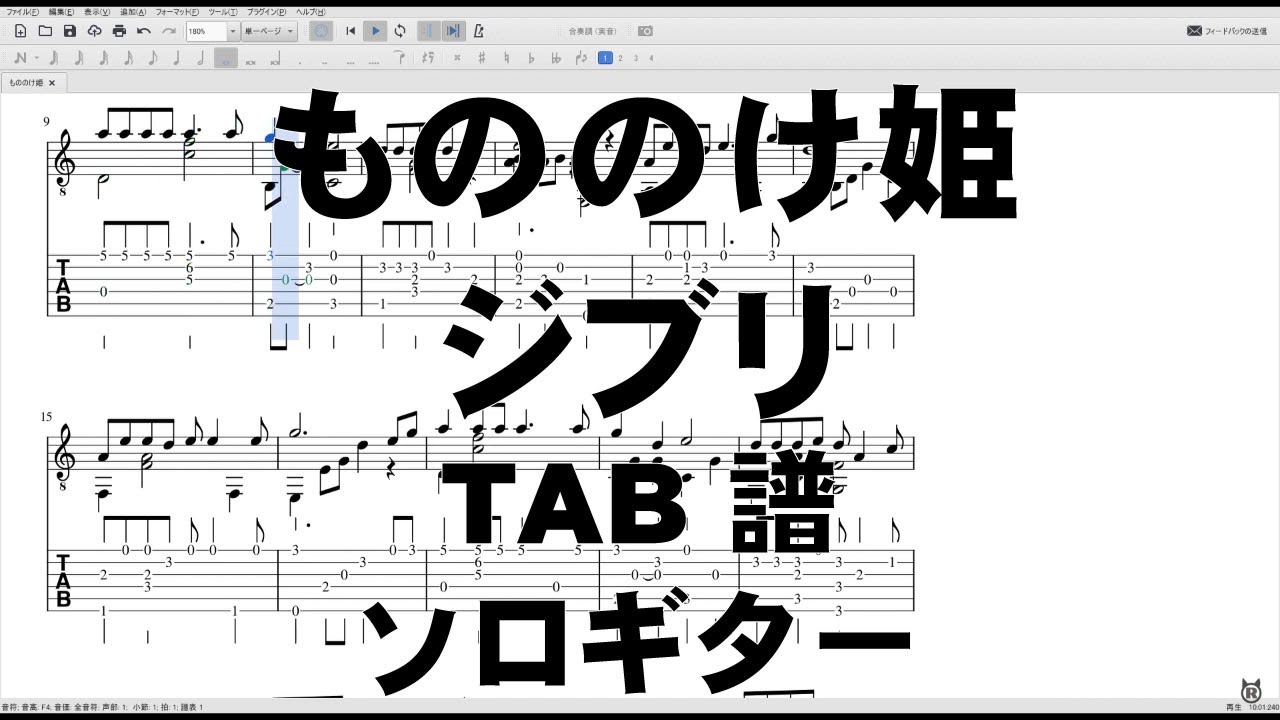The height and width of the screenshot is (720, 1280).
Task: Click measure number 15 label
Action: pyautogui.click(x=47, y=417)
